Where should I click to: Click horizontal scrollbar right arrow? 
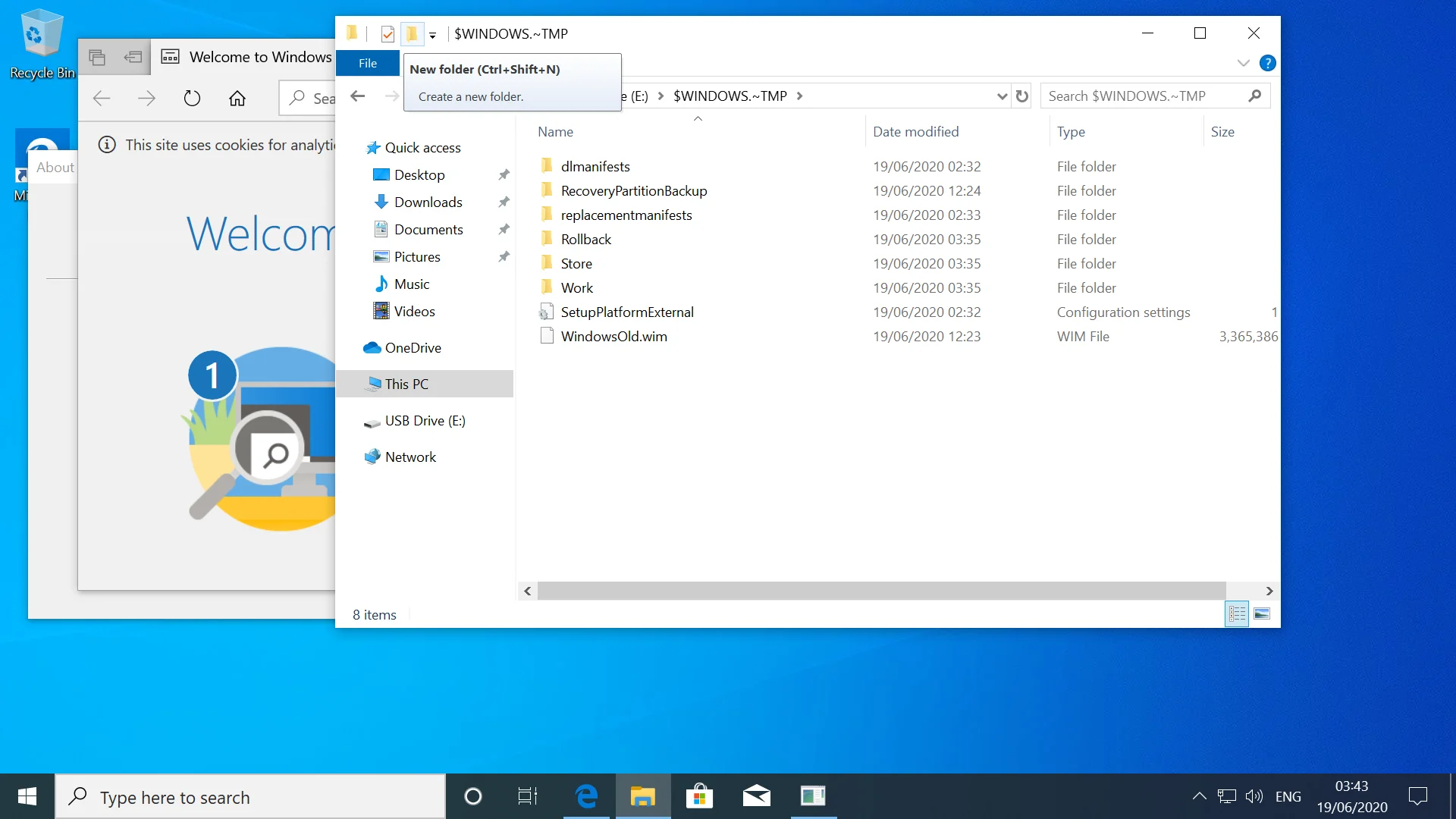(1269, 591)
